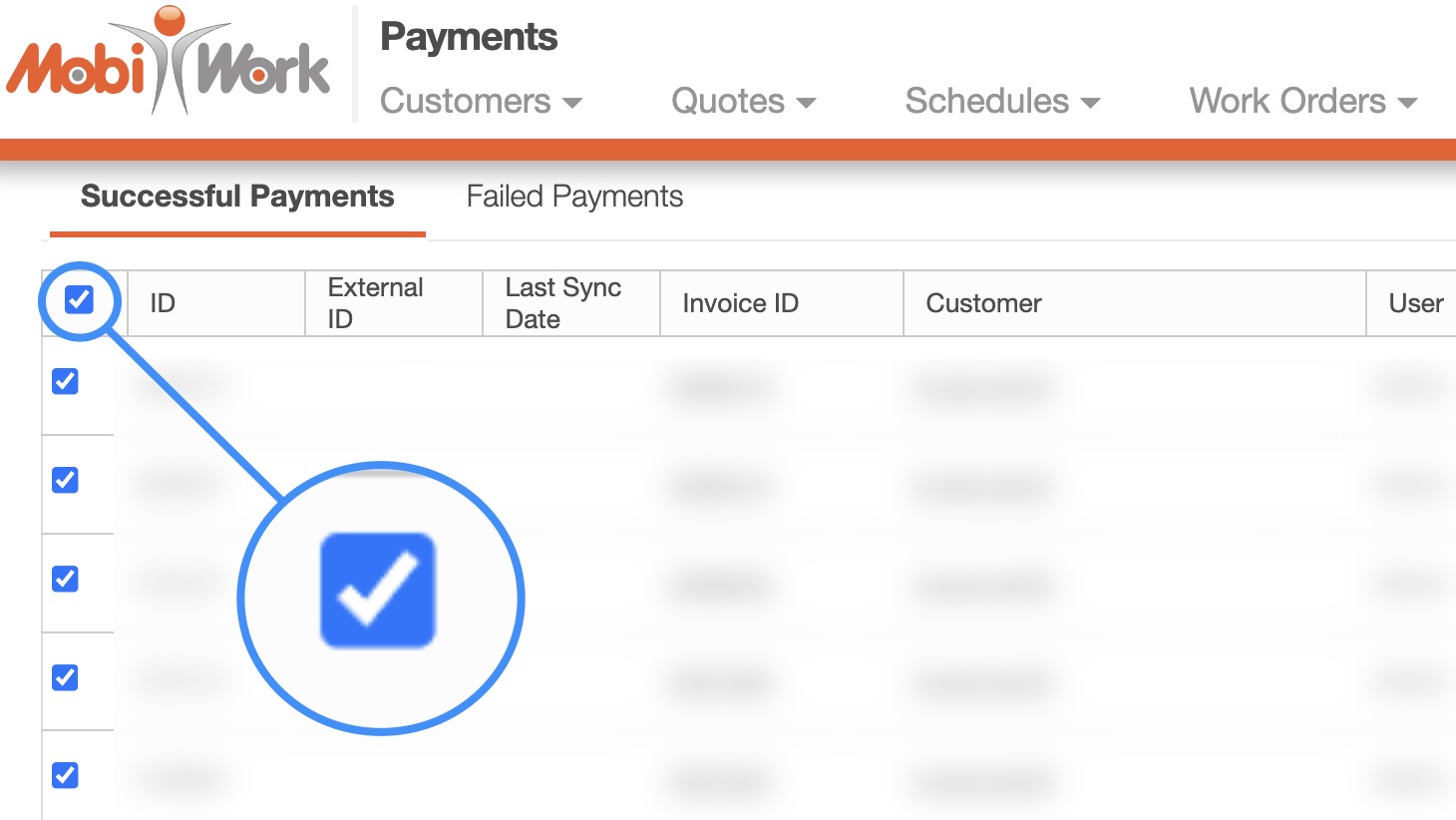Sort by the Invoice ID column header
This screenshot has height=820, width=1456.
740,303
